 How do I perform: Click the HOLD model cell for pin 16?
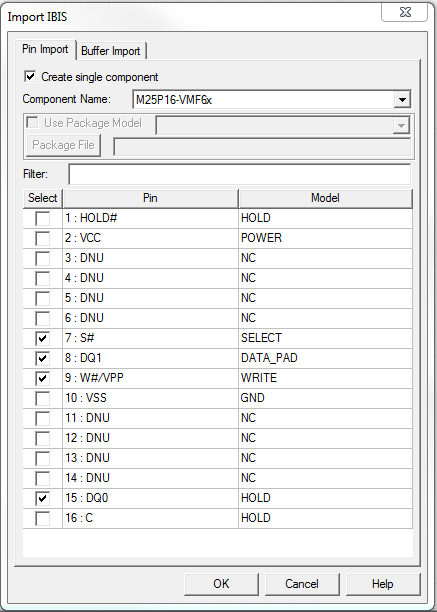point(325,518)
